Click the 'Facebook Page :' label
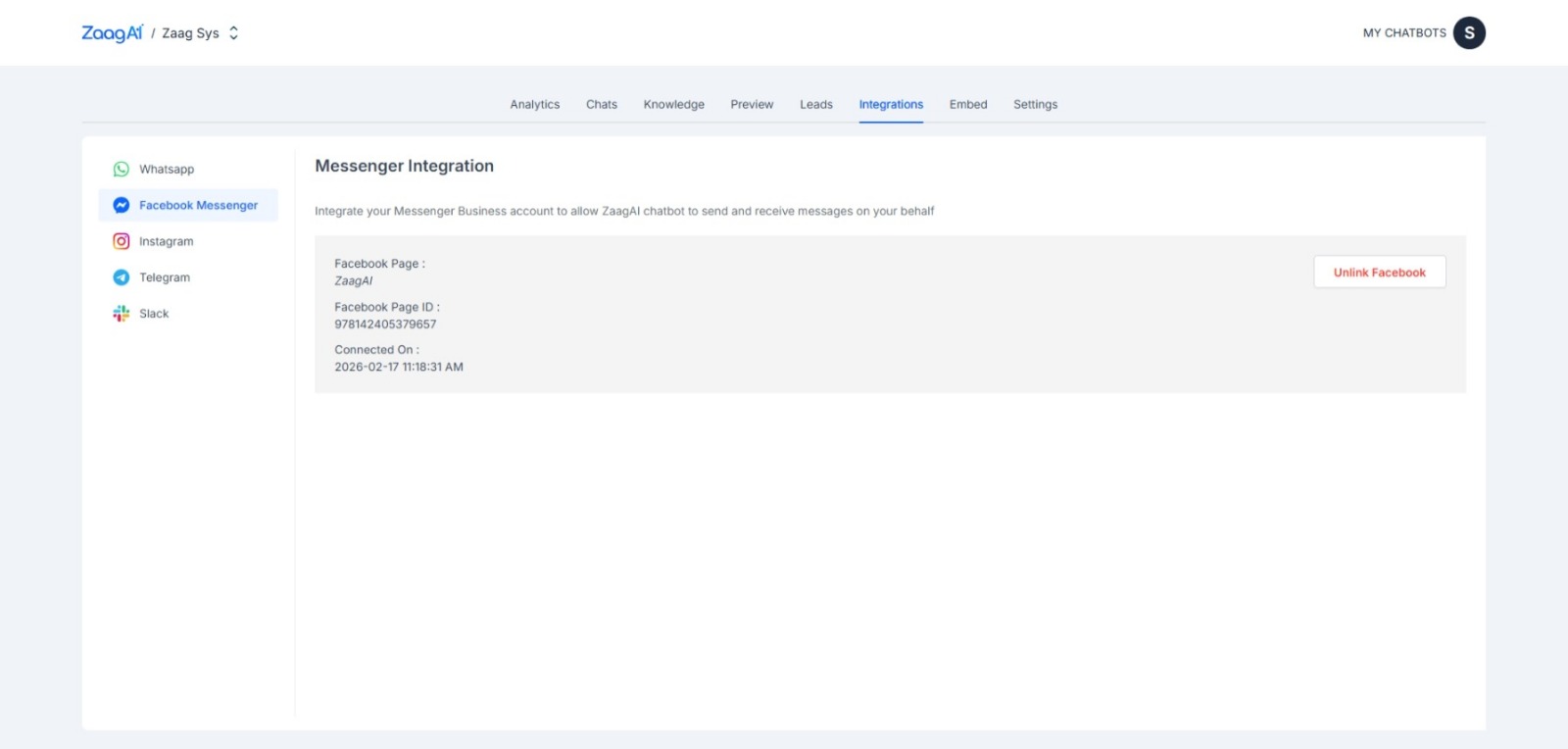Image resolution: width=1568 pixels, height=749 pixels. [380, 264]
